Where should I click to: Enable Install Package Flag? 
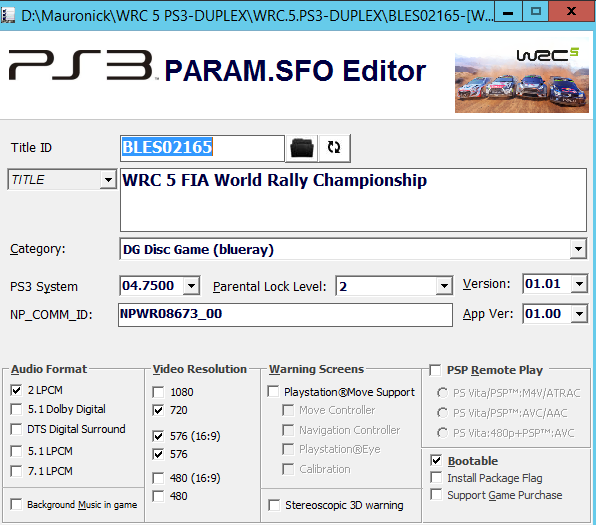(436, 477)
